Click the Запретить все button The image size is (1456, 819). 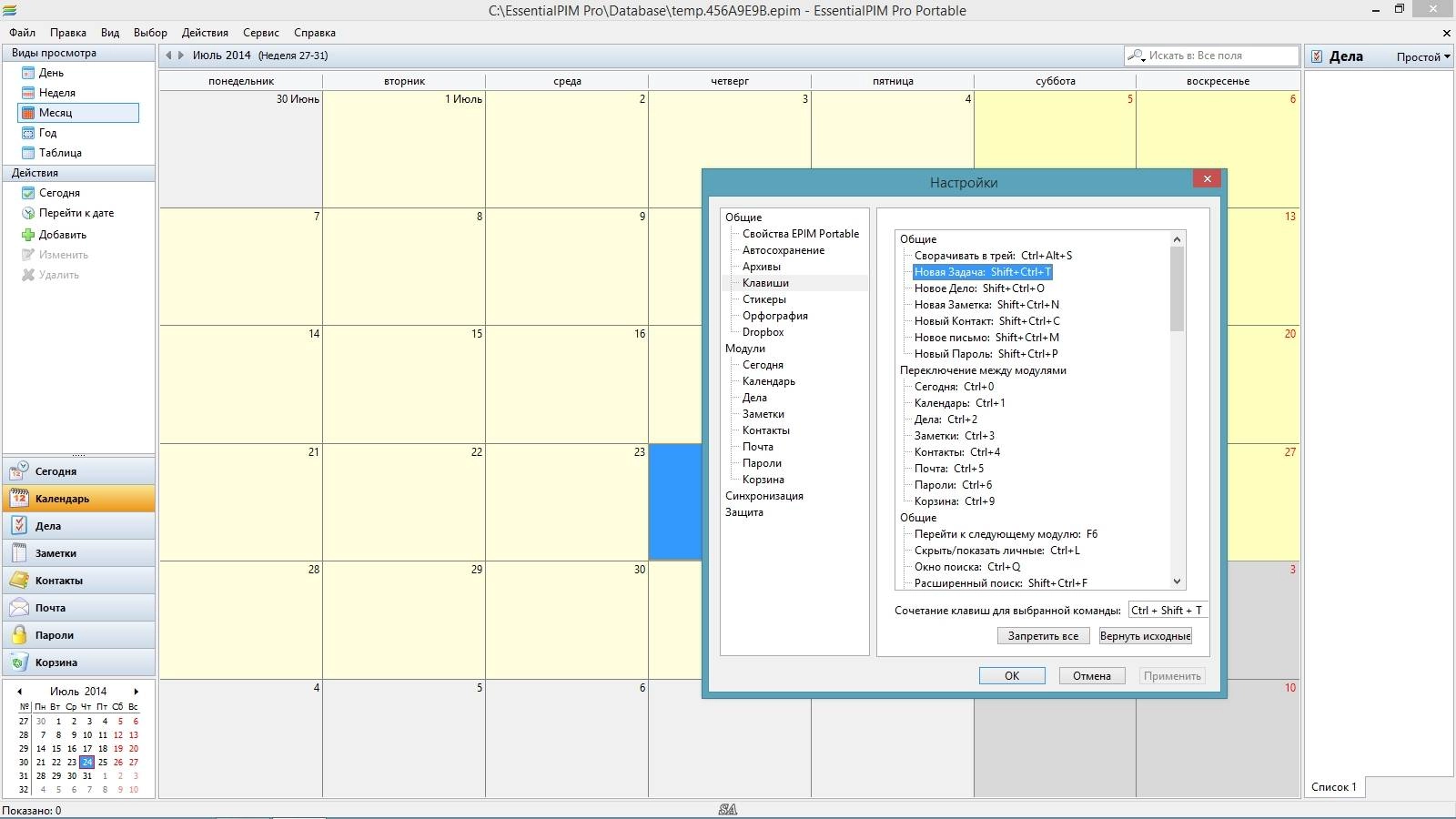[1043, 636]
